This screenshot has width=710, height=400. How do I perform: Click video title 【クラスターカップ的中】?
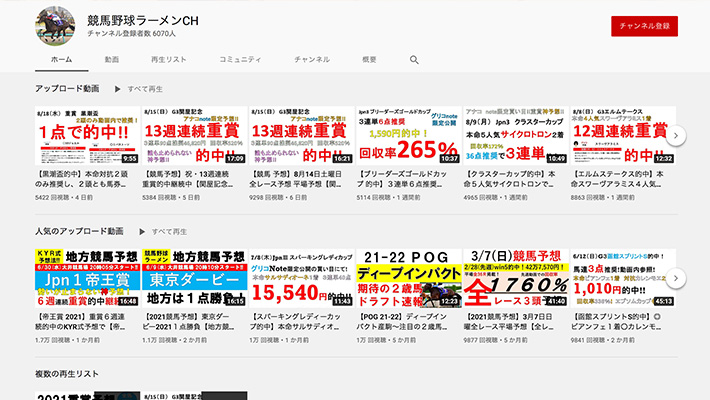[x=510, y=179]
